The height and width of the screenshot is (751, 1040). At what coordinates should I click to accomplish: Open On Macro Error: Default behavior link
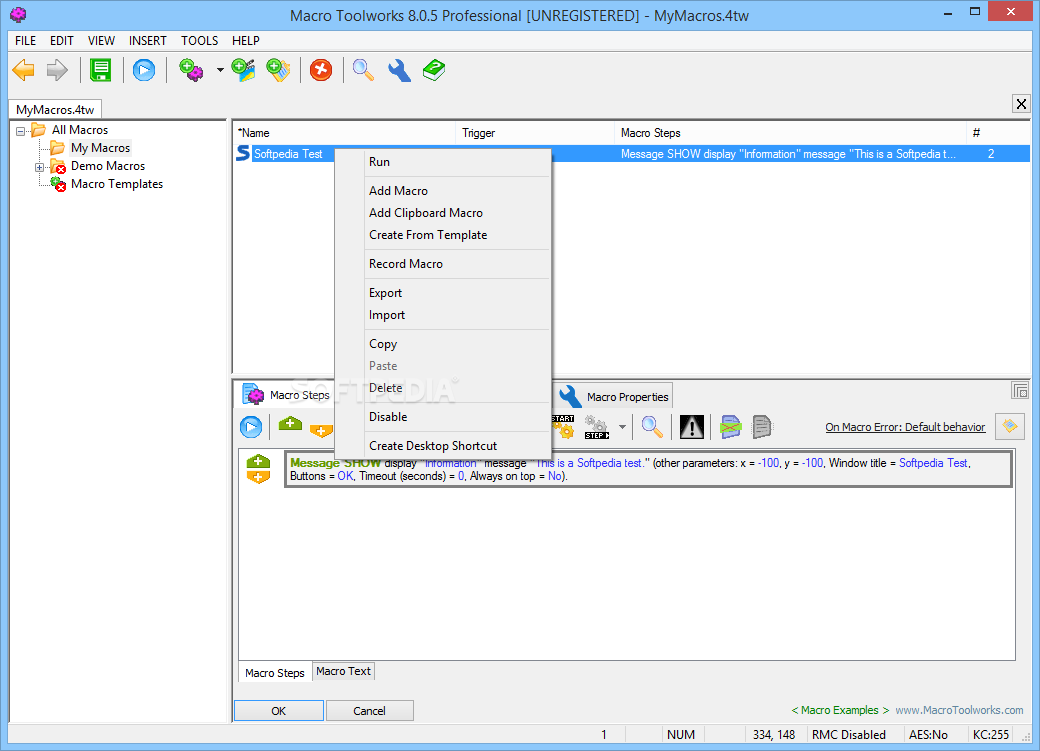[x=905, y=427]
